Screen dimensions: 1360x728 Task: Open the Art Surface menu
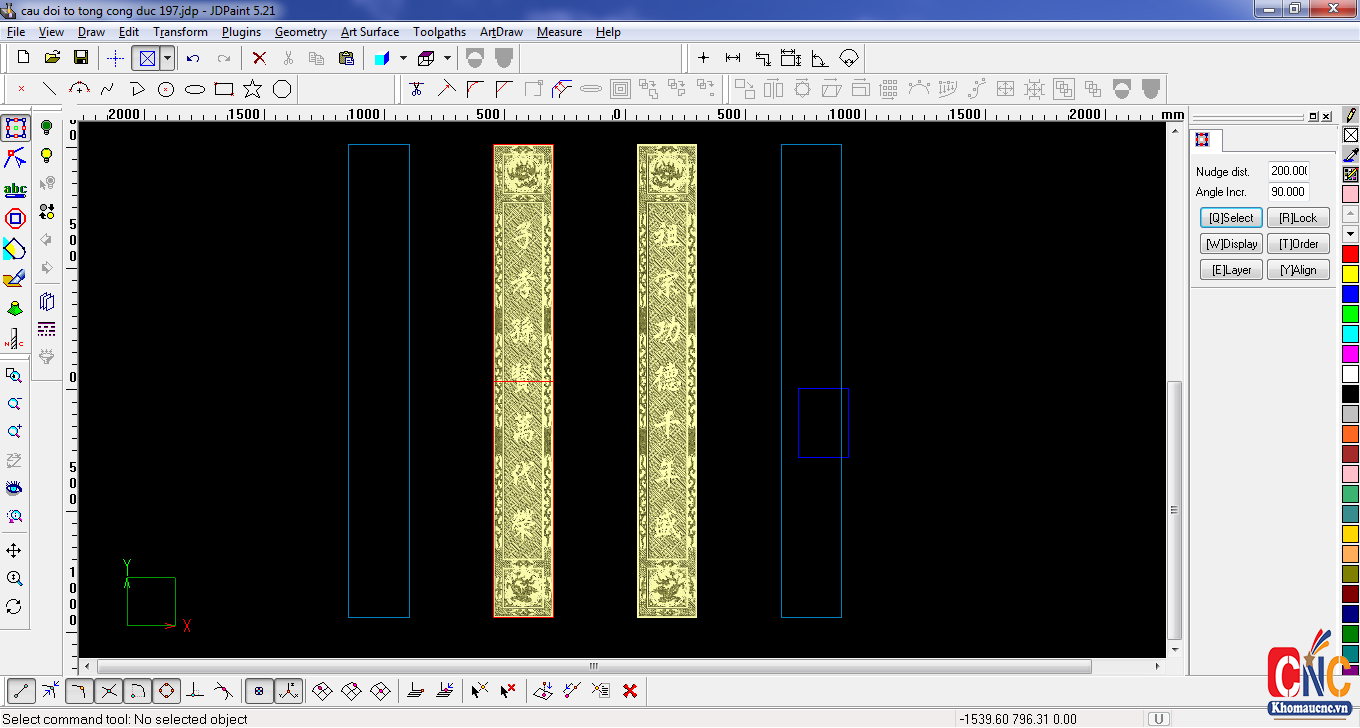point(369,32)
